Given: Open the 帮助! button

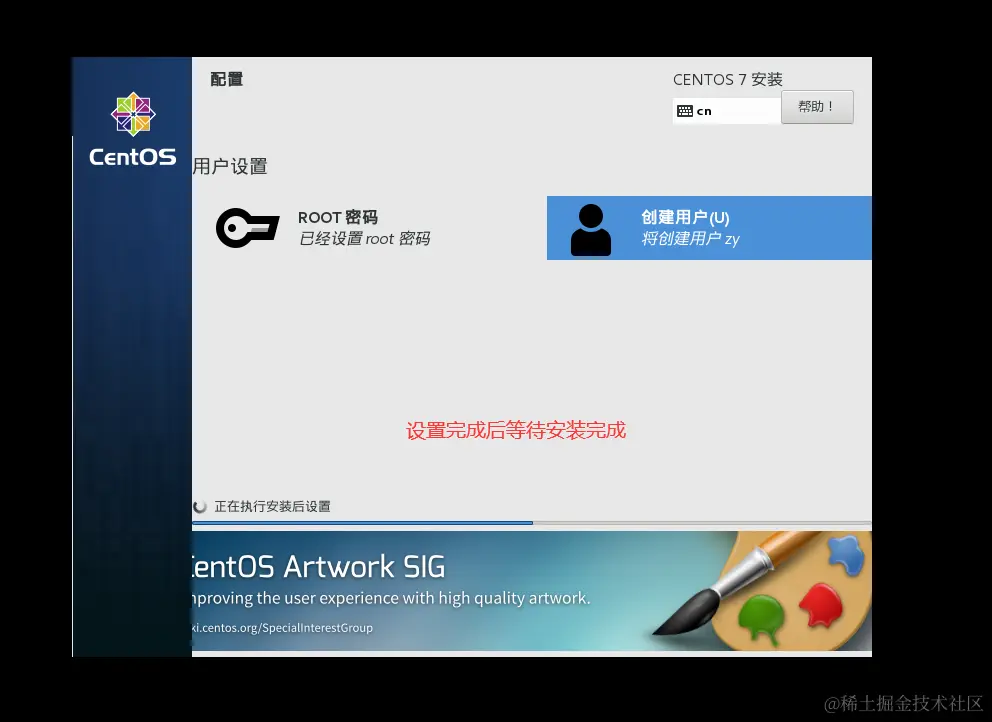Looking at the screenshot, I should click(x=817, y=107).
